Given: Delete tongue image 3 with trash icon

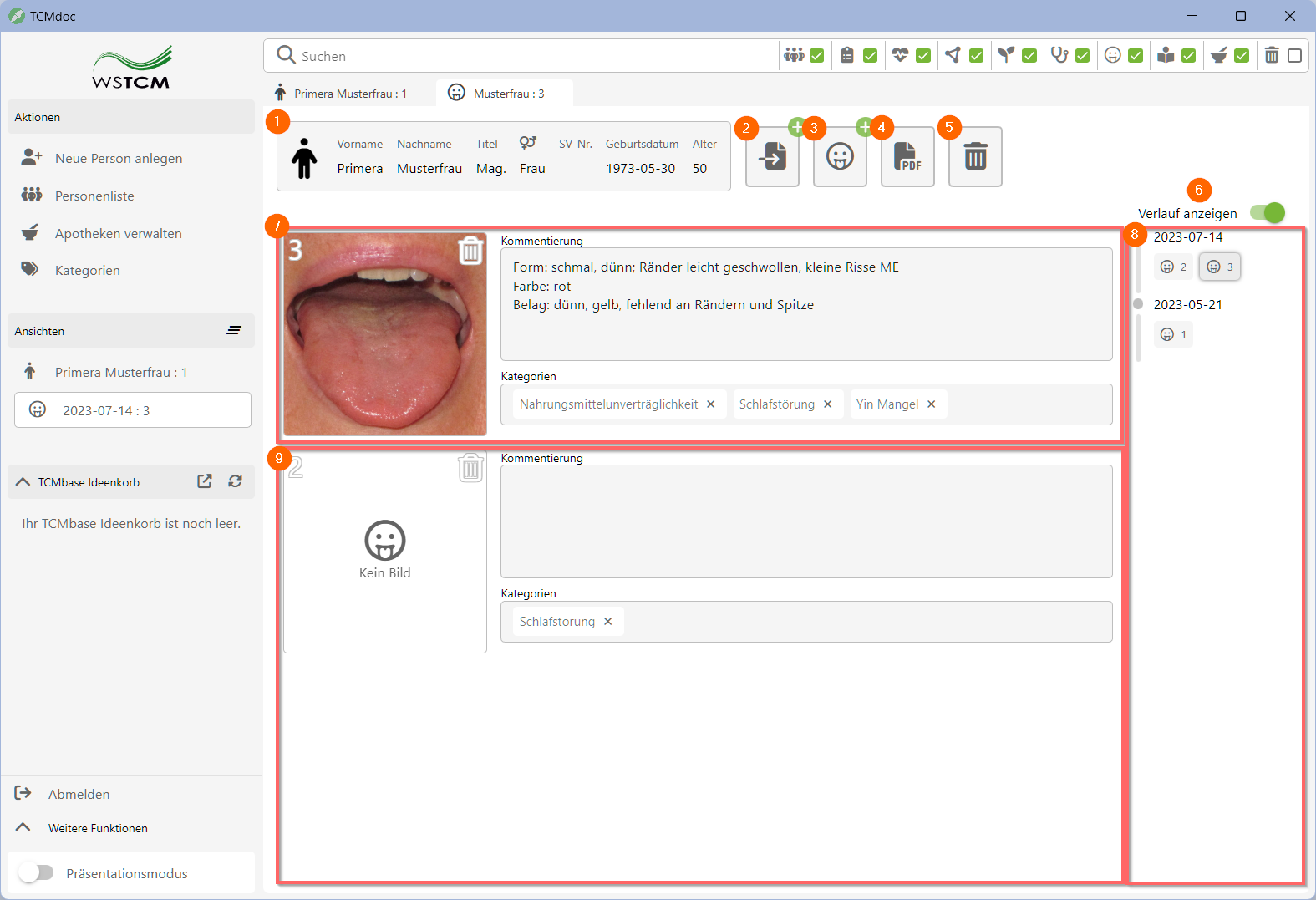Looking at the screenshot, I should (x=470, y=250).
